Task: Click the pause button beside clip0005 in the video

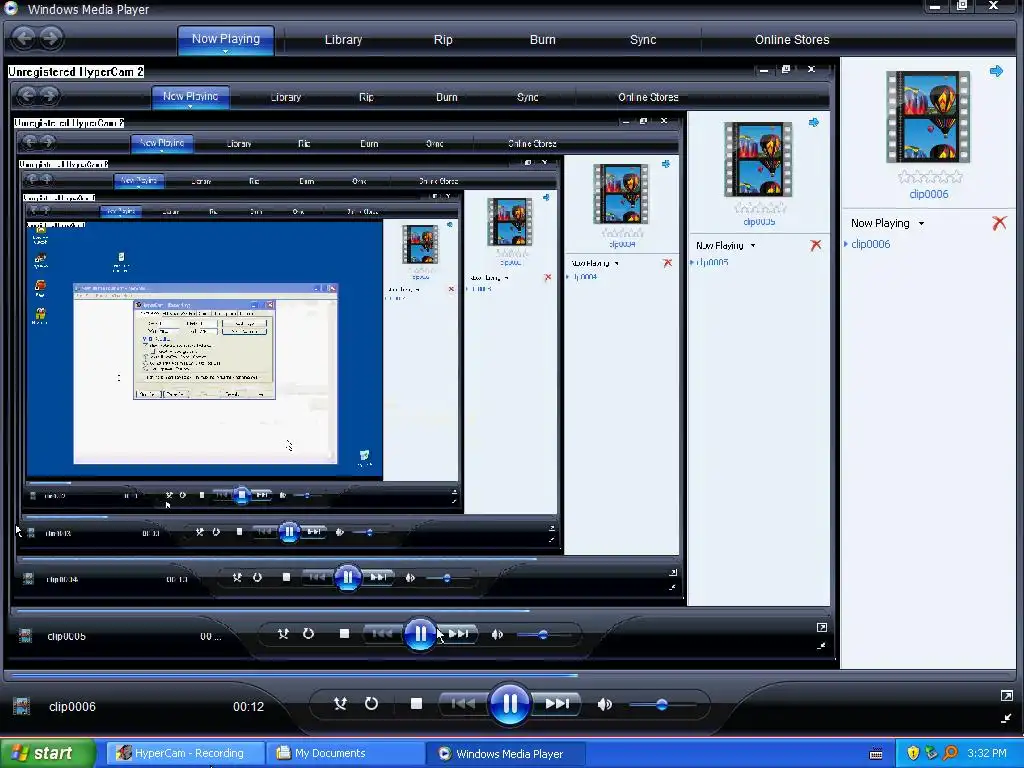Action: (420, 633)
